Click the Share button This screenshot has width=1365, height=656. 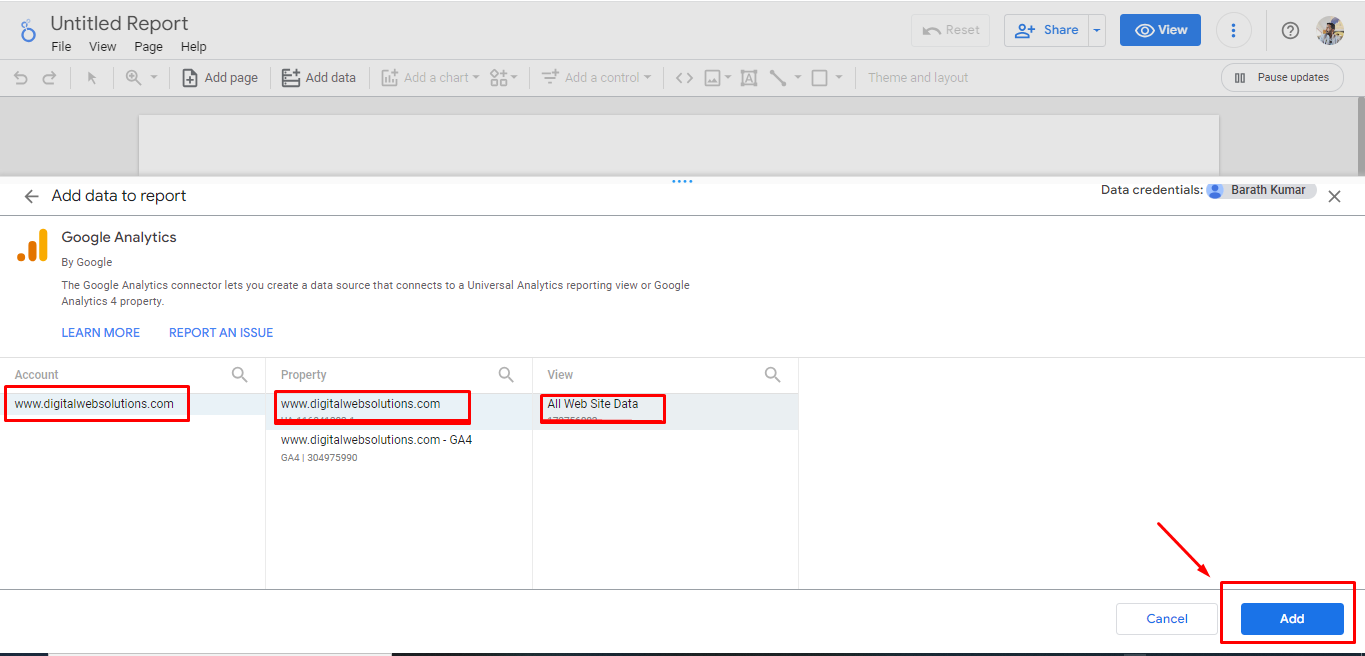(x=1047, y=30)
